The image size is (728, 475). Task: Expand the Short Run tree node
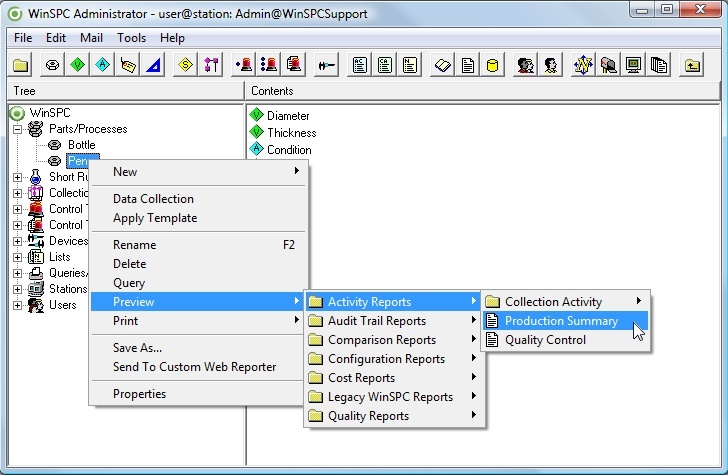point(17,177)
